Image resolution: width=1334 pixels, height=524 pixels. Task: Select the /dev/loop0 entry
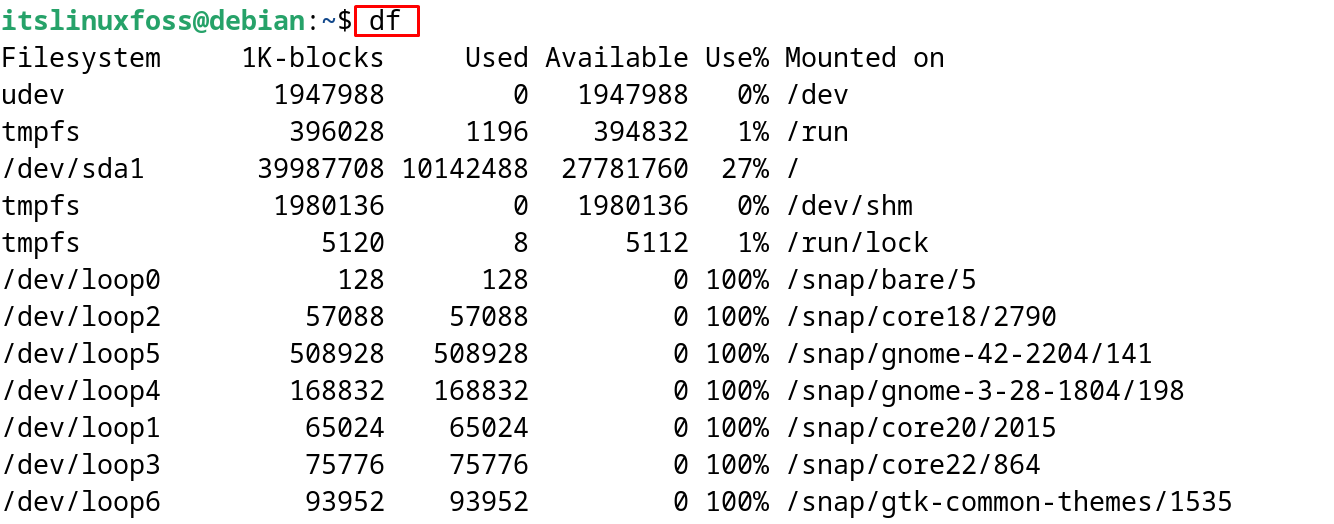[81, 280]
